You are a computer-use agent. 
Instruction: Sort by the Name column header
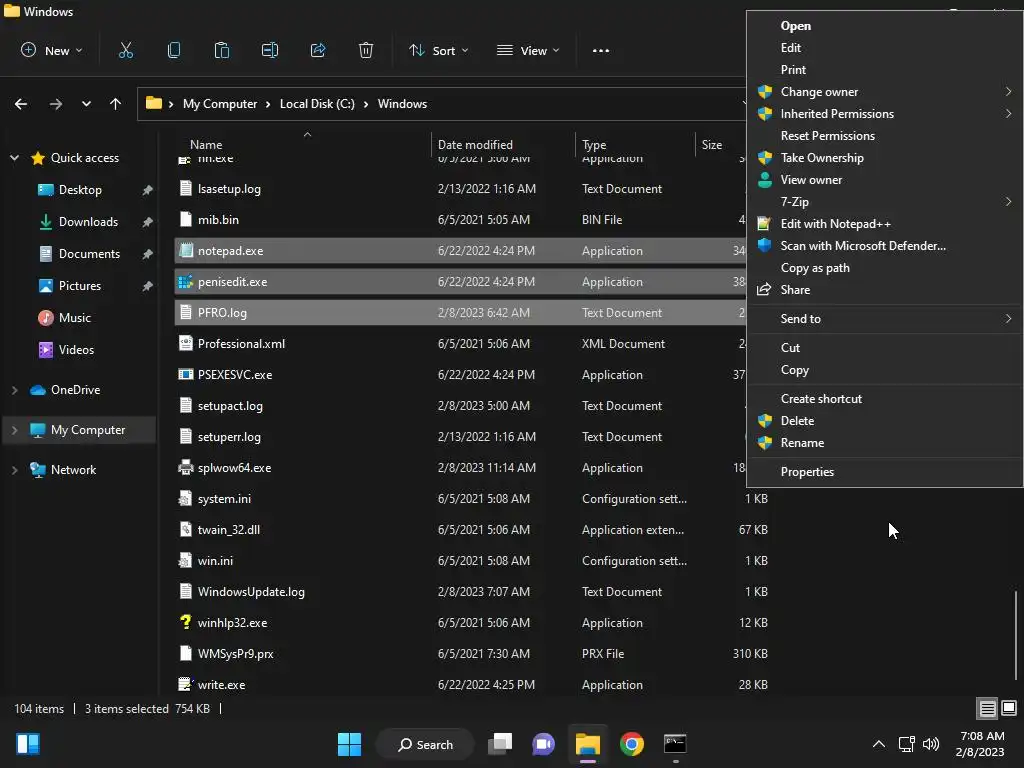[304, 144]
